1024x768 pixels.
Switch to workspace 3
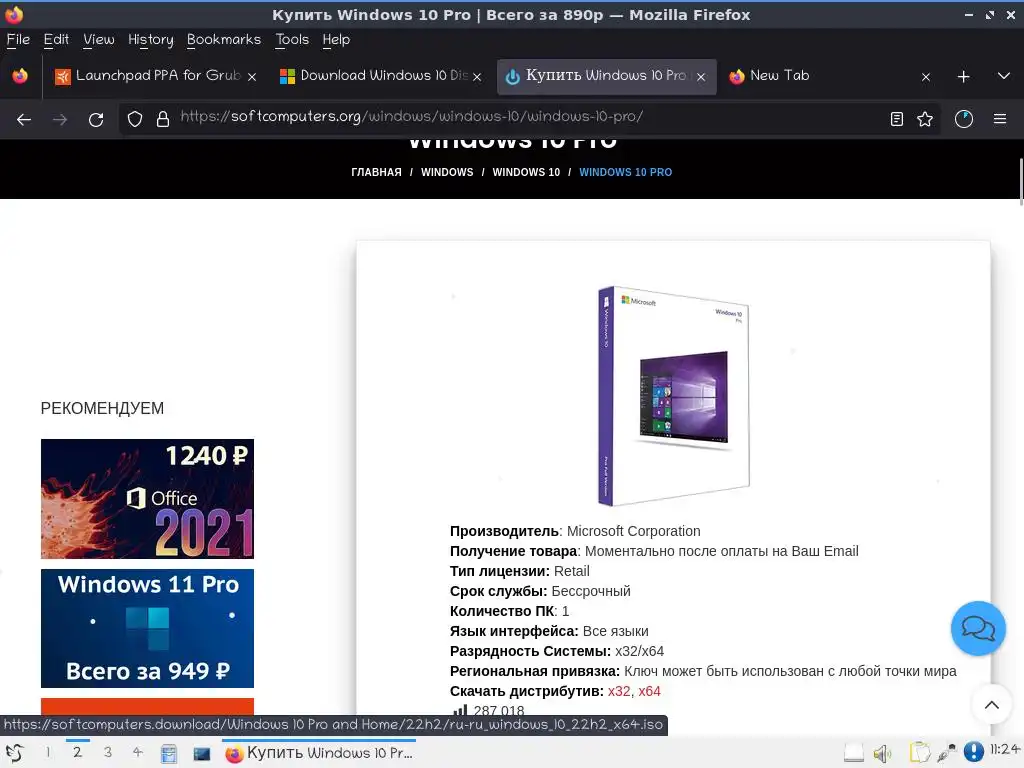tap(108, 752)
